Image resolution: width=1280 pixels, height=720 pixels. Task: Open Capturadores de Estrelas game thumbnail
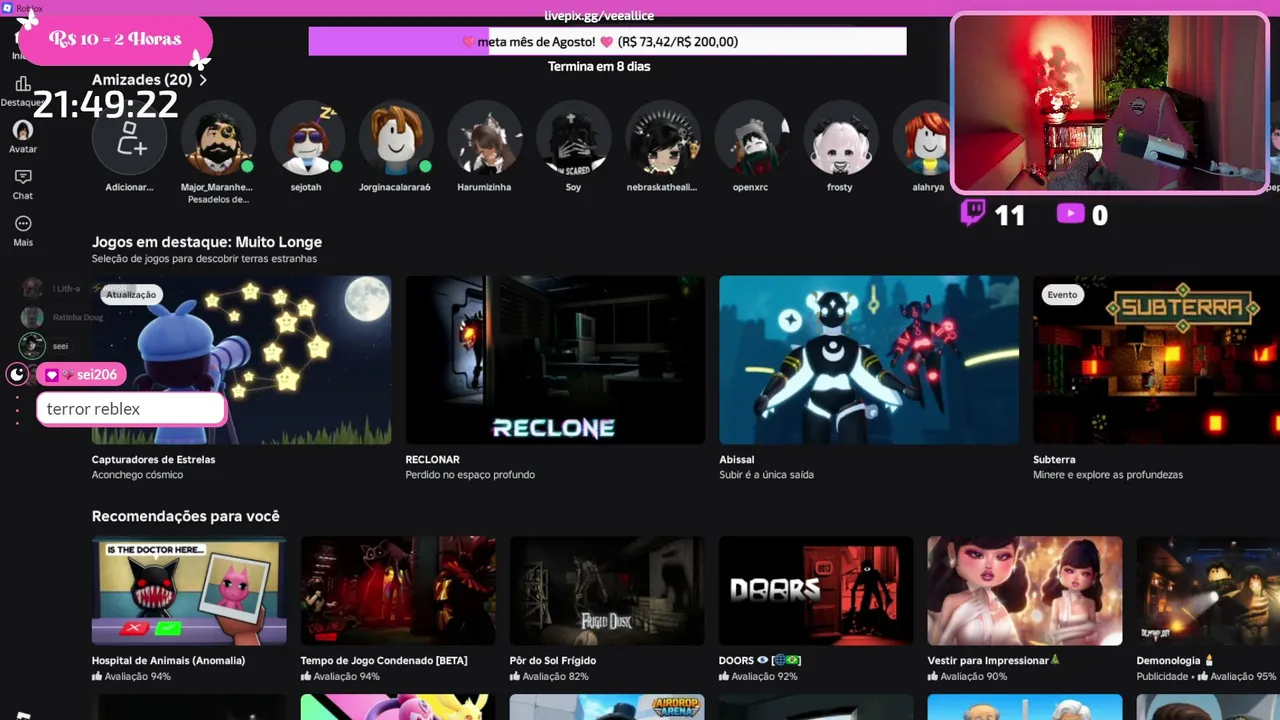(242, 360)
